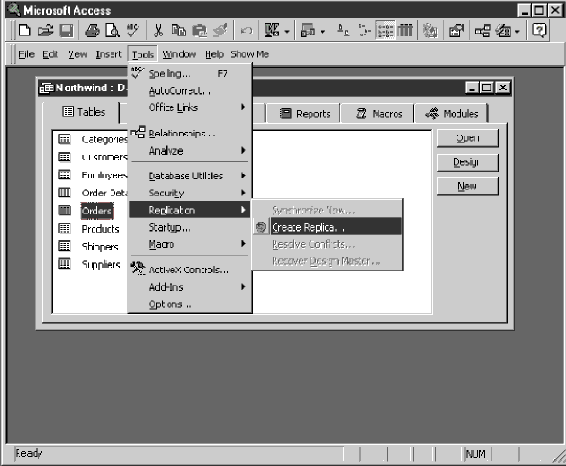This screenshot has width=566, height=466.
Task: Switch to the Reports tab
Action: (305, 114)
